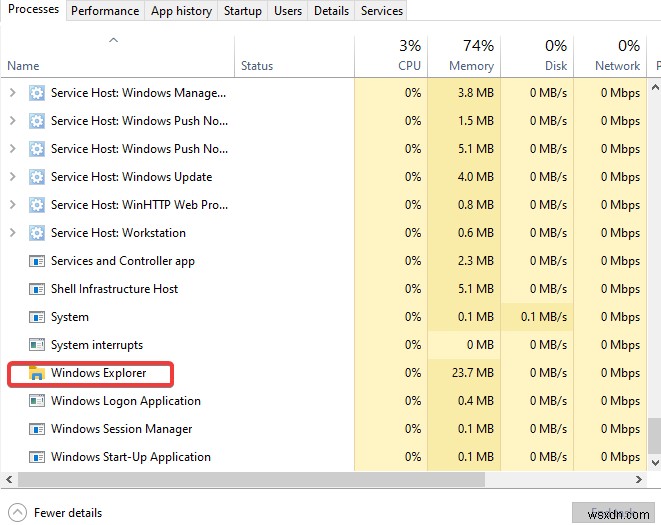Screen dimensions: 661x525
Task: Click the Windows Logon Application icon
Action: click(x=37, y=401)
